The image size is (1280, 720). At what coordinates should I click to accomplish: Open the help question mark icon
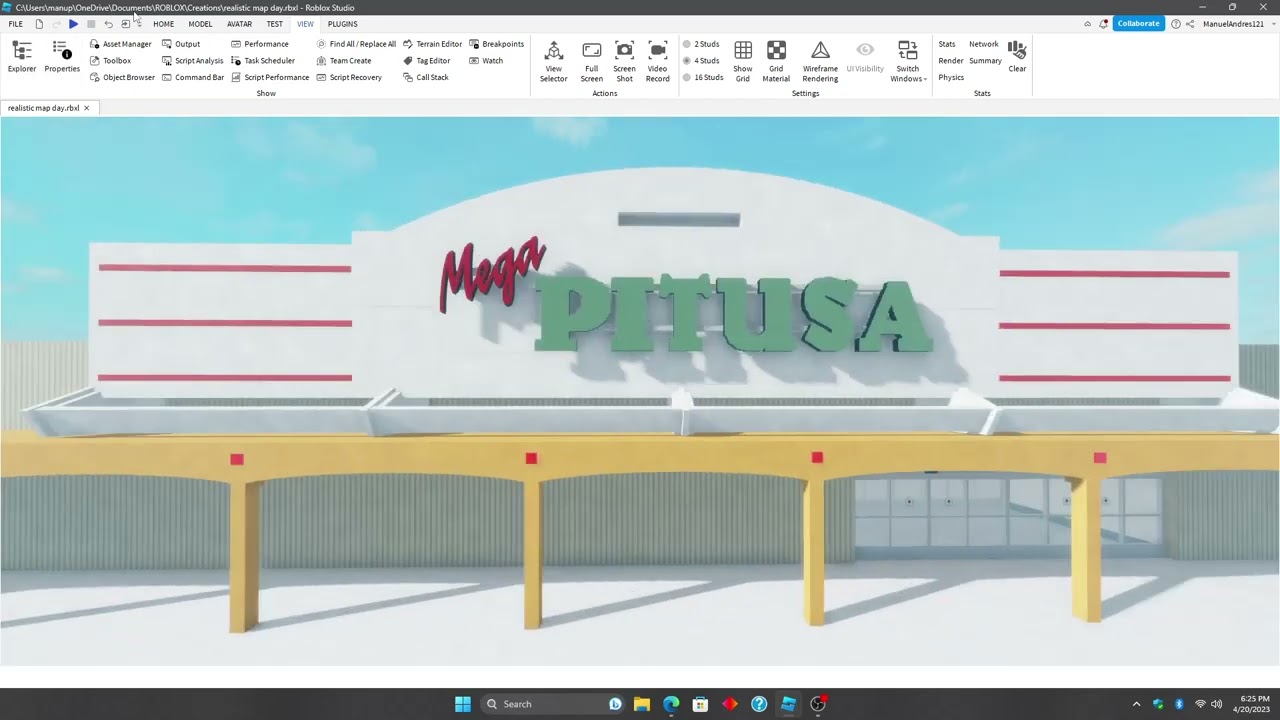coord(1176,24)
